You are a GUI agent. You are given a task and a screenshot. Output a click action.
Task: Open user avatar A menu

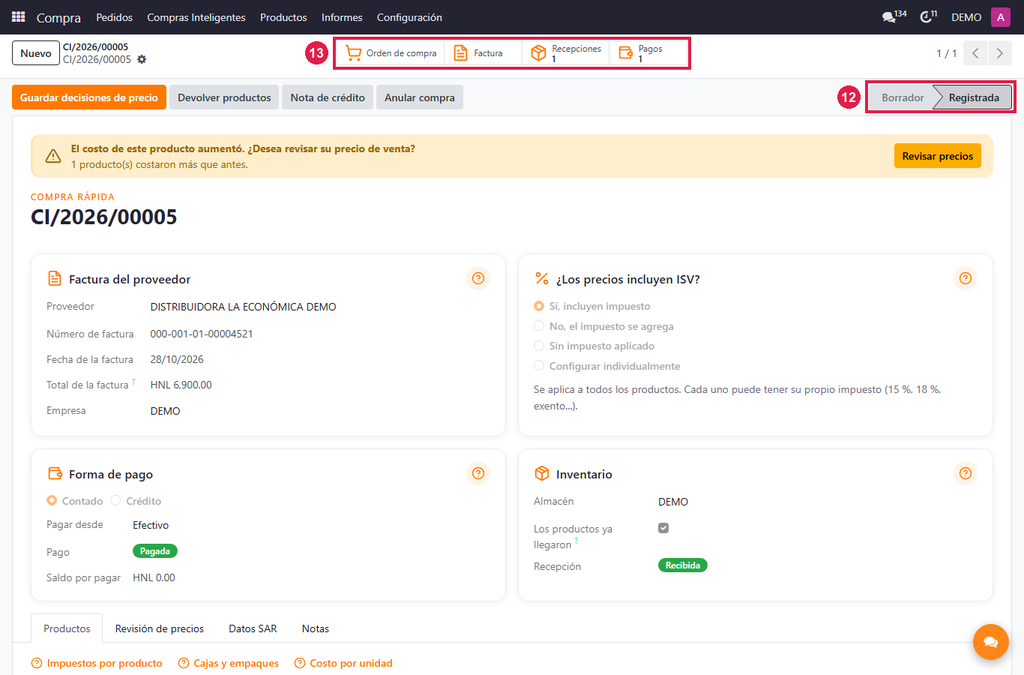point(1000,17)
